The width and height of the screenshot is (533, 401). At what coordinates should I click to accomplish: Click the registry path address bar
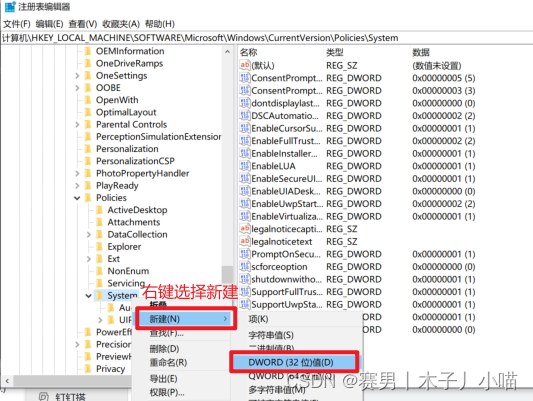click(266, 38)
